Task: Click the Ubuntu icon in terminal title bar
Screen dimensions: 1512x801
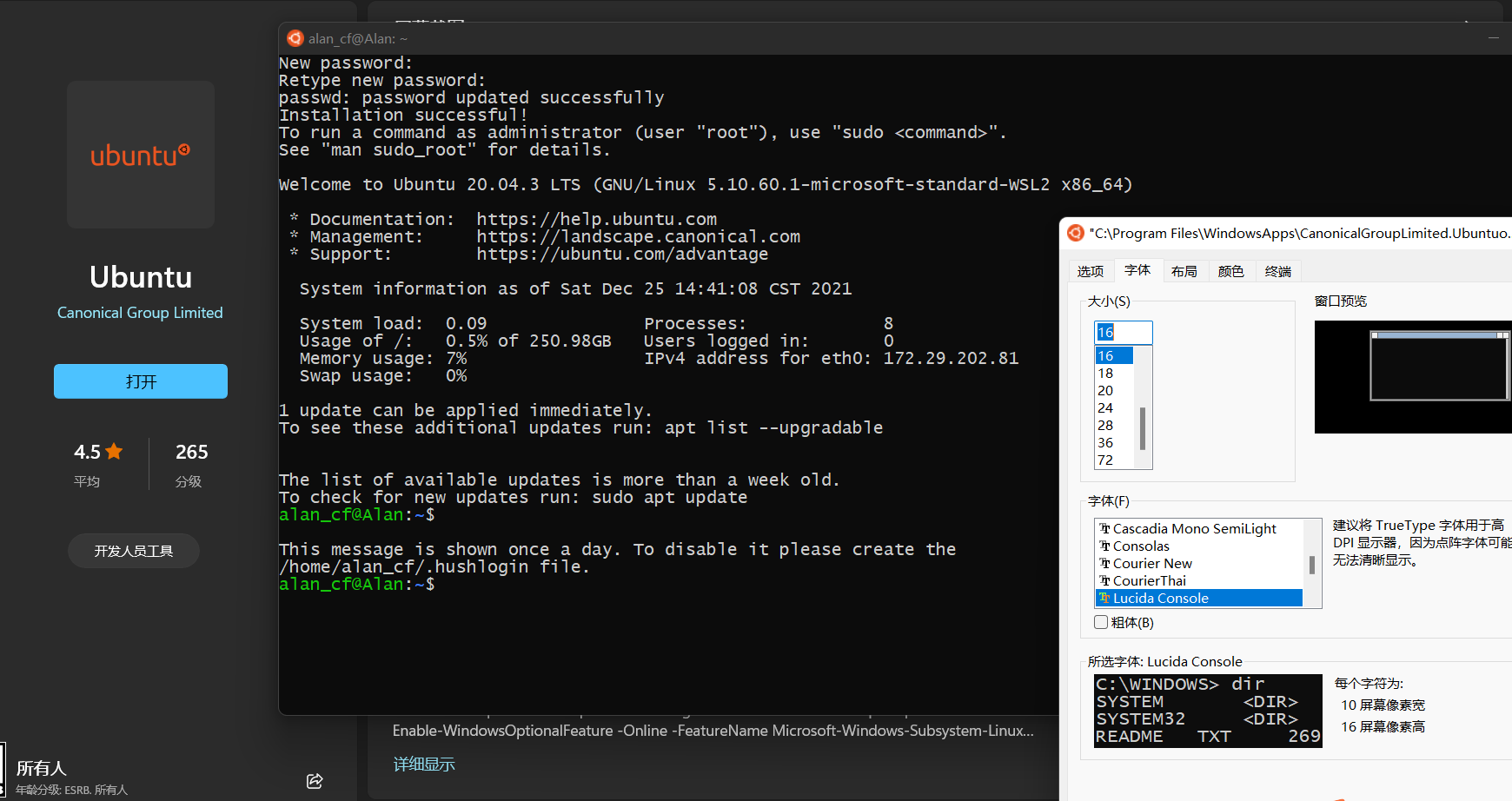Action: [x=295, y=38]
